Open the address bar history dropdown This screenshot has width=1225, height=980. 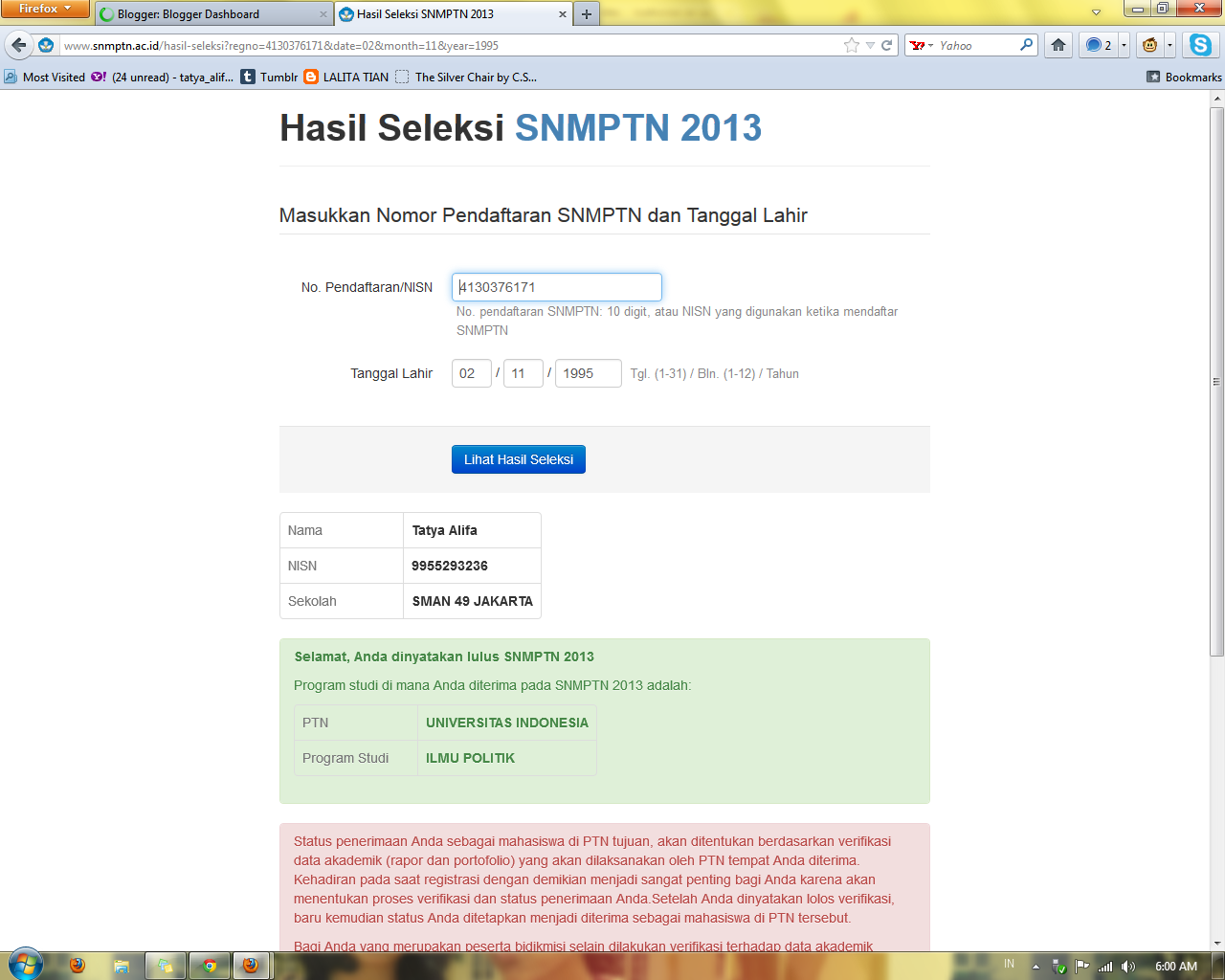point(870,45)
